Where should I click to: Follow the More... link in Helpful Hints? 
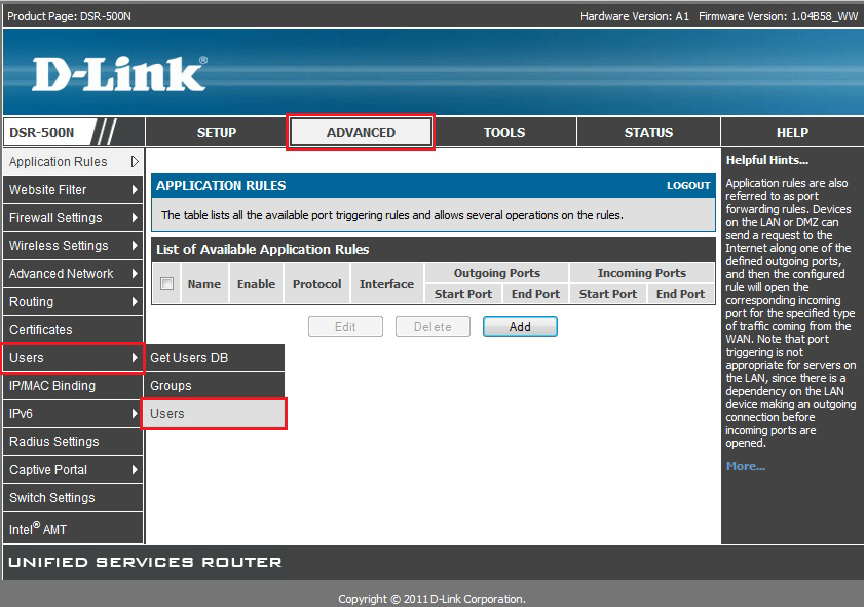[x=745, y=466]
